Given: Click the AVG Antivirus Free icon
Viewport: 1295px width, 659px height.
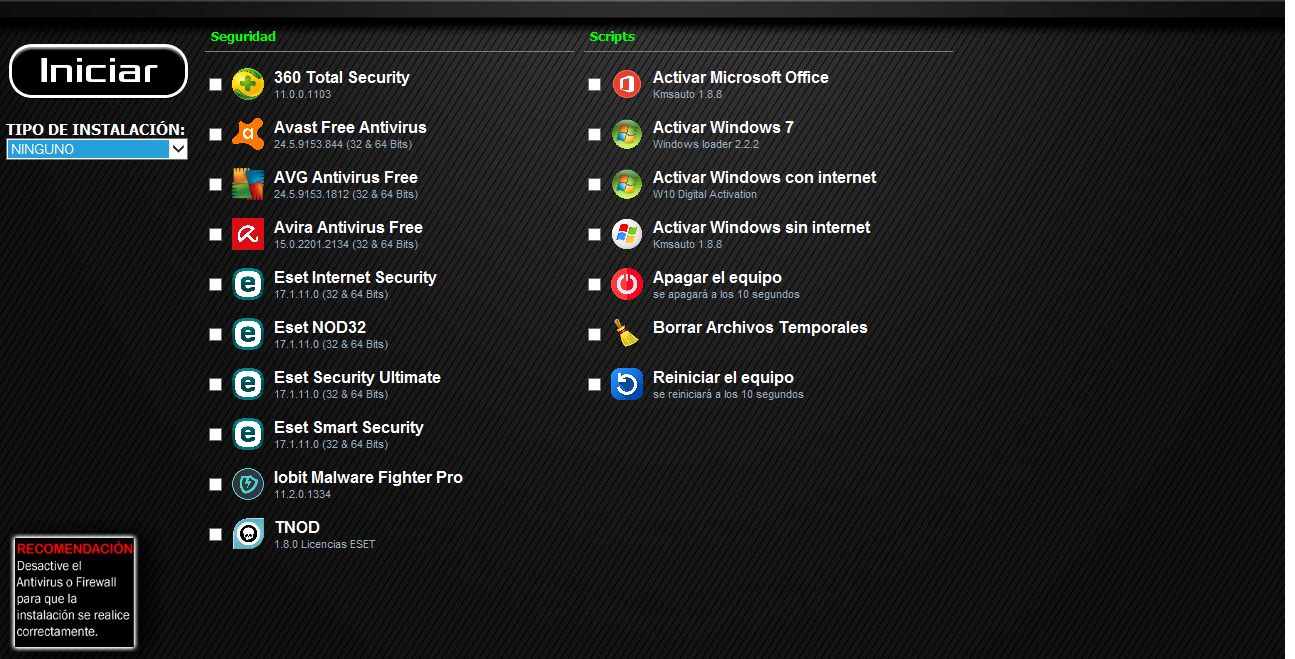Looking at the screenshot, I should tap(247, 184).
